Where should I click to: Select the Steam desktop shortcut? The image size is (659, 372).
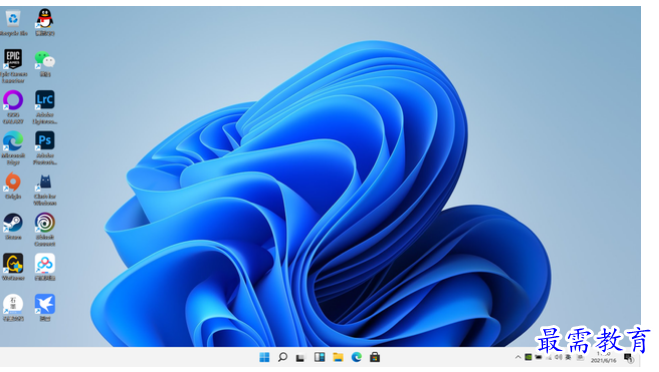pos(13,226)
